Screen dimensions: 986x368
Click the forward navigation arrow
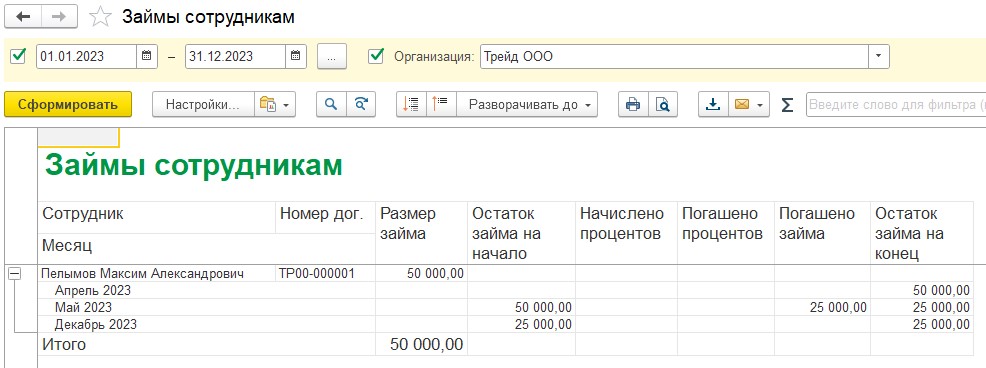click(59, 17)
